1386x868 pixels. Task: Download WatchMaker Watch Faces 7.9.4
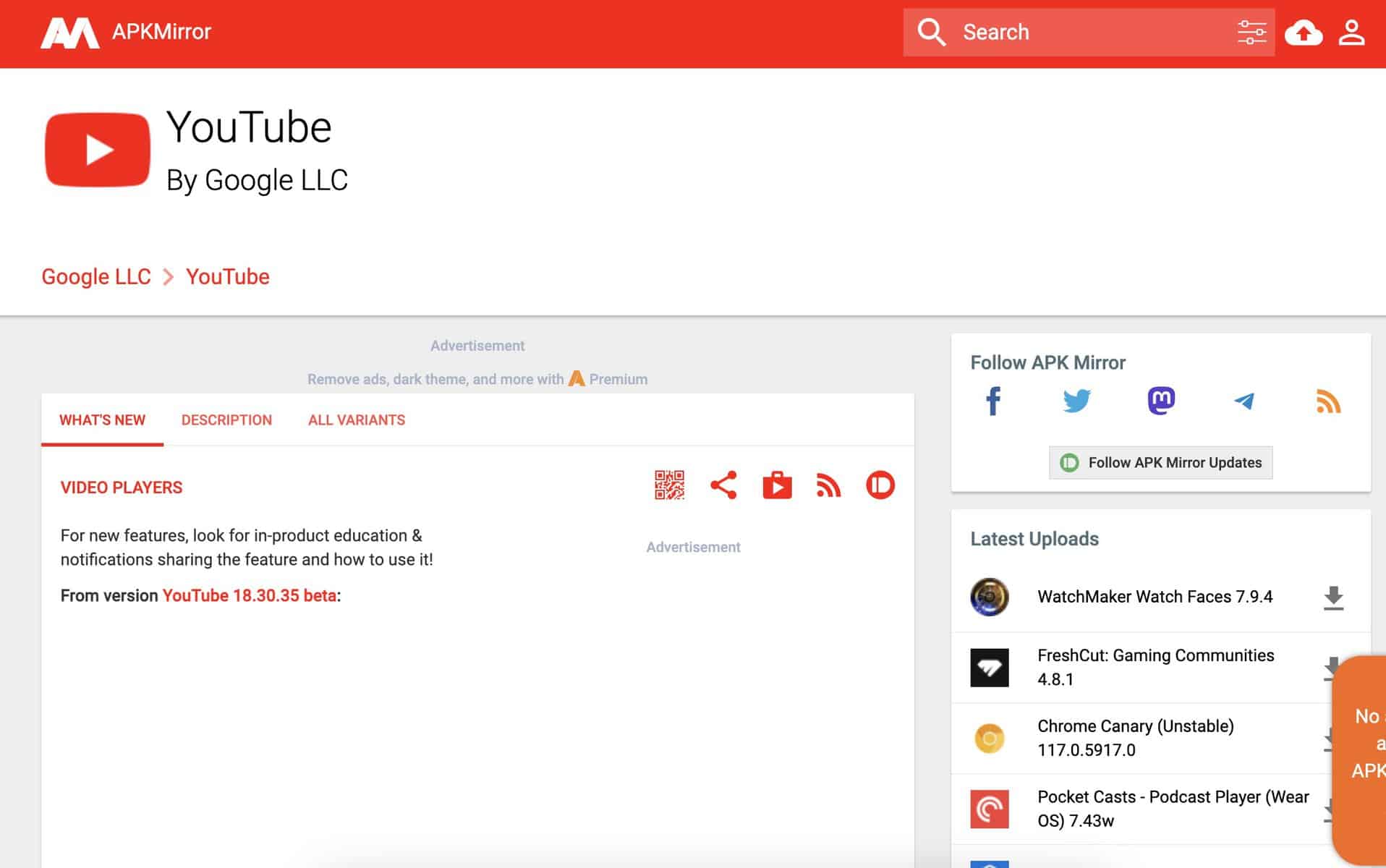[x=1333, y=597]
